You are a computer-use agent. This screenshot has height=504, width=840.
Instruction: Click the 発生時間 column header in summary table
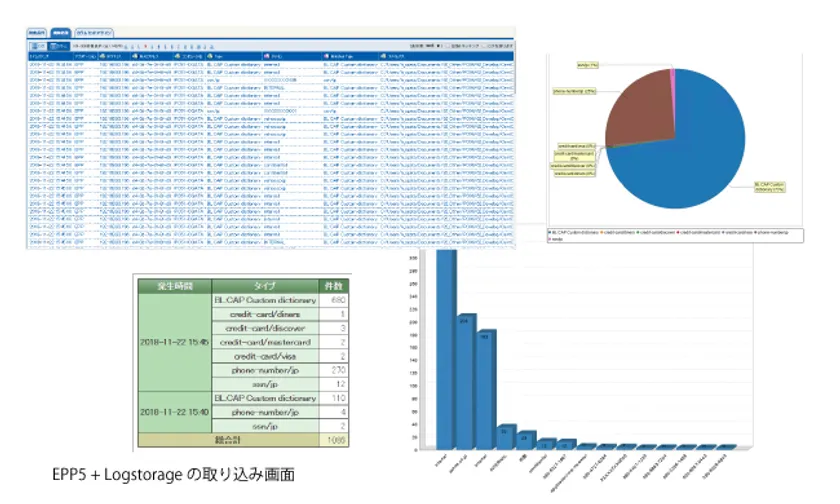(x=175, y=286)
